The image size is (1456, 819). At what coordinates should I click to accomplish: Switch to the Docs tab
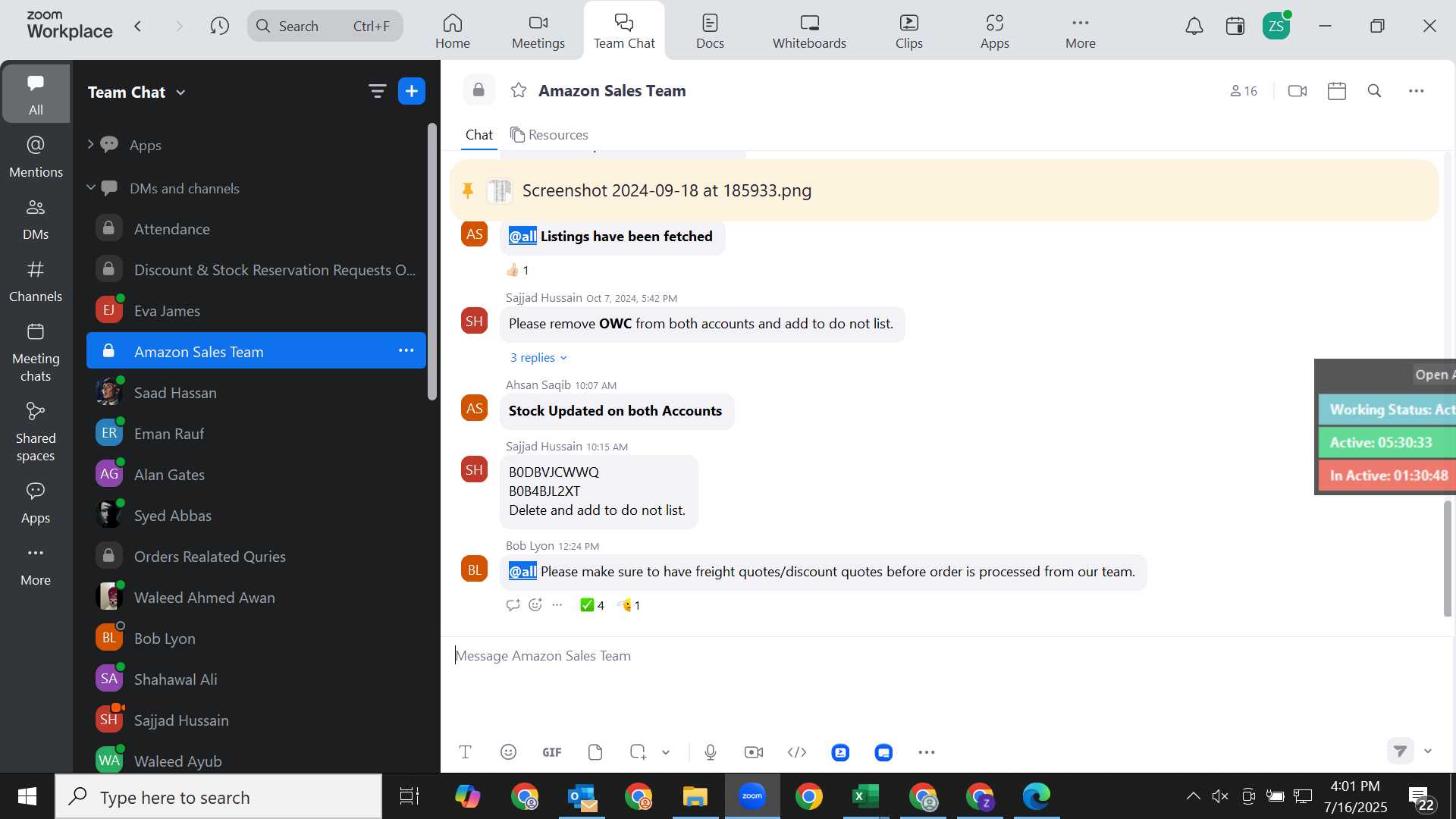tap(711, 31)
